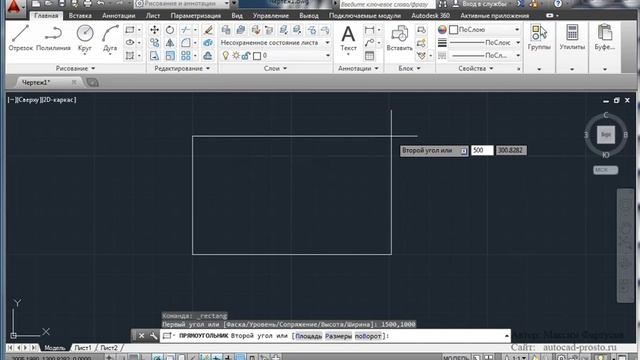Click the Scale tool icon
Viewport: 640px width, 360px height.
(x=170, y=56)
